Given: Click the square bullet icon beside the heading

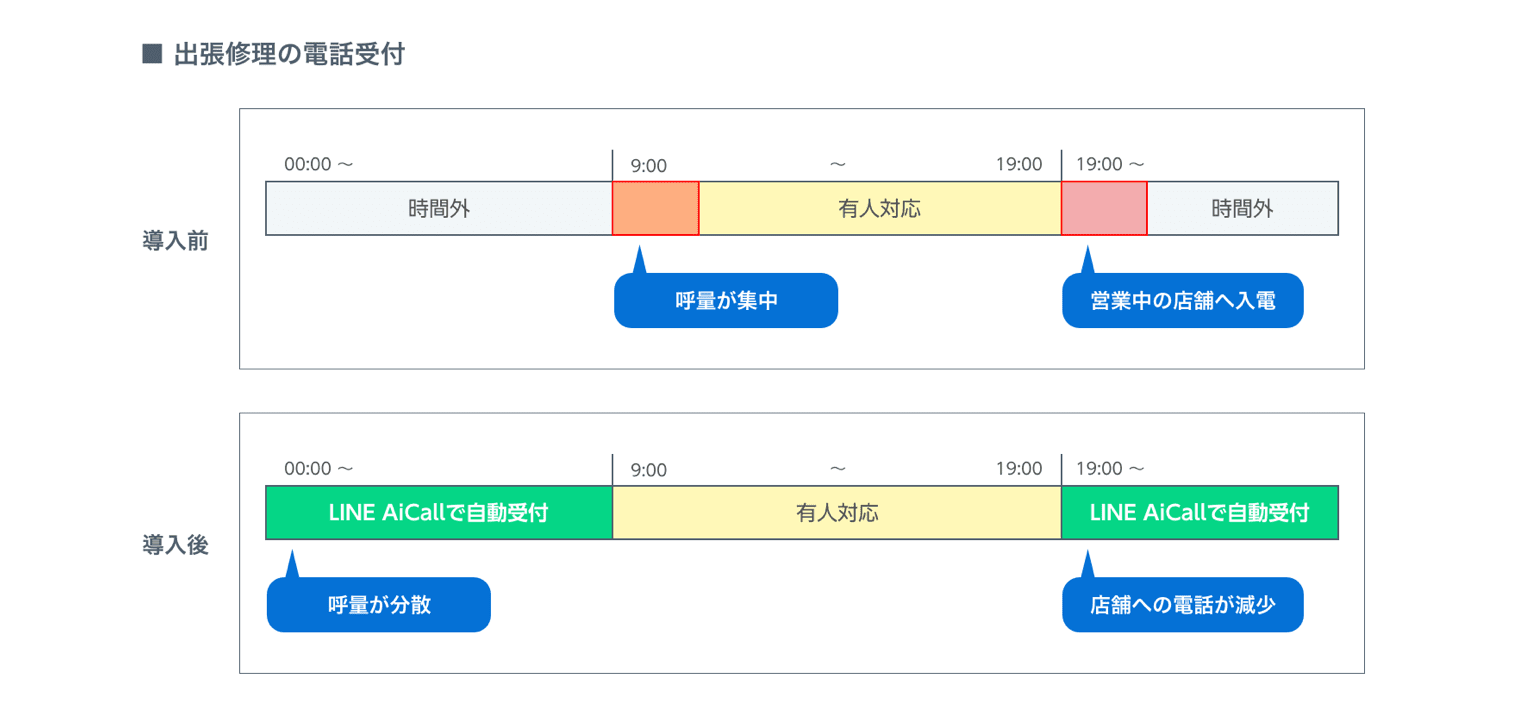Looking at the screenshot, I should 152,54.
